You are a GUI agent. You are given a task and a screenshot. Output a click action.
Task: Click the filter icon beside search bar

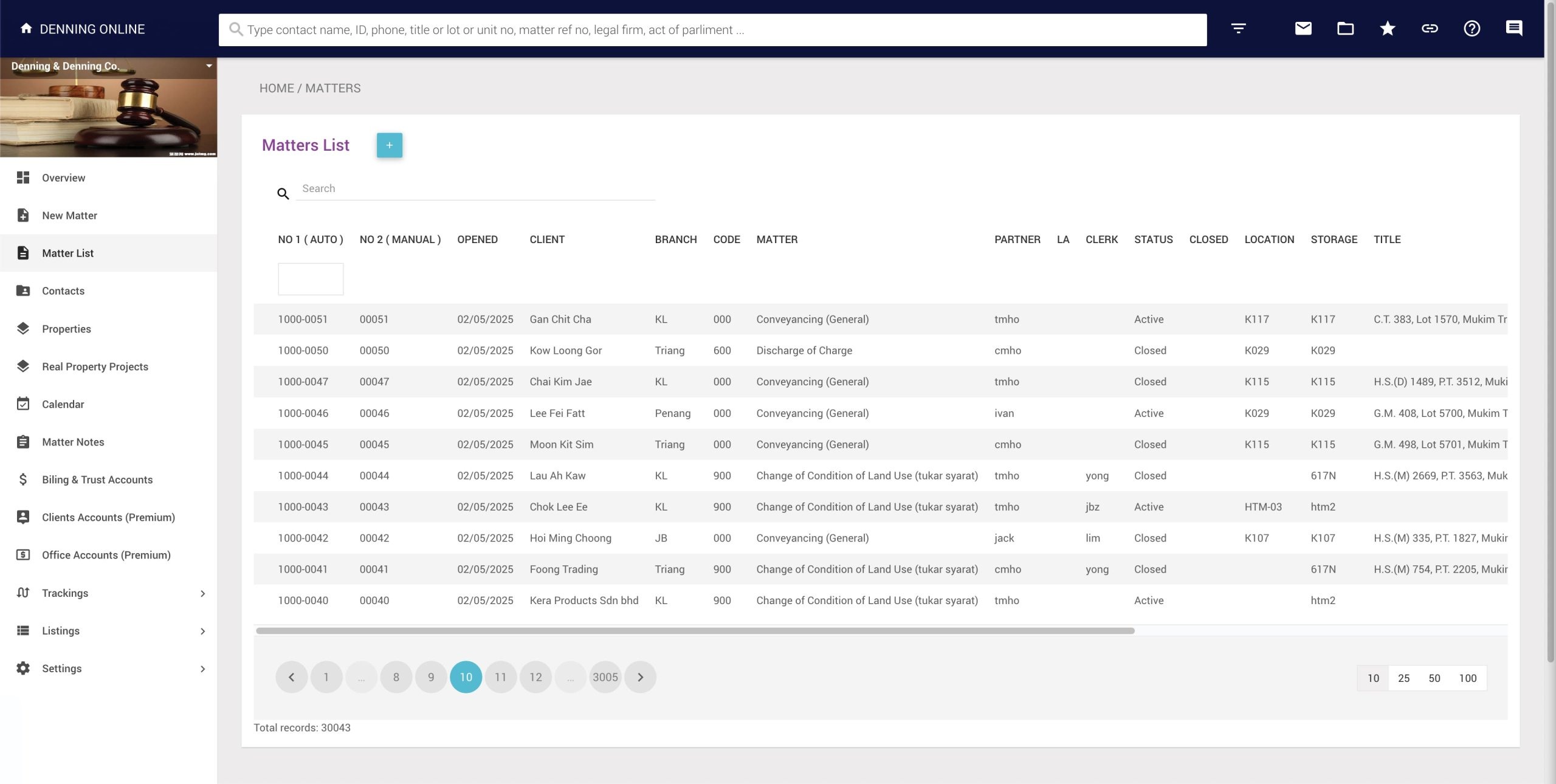[x=1238, y=29]
